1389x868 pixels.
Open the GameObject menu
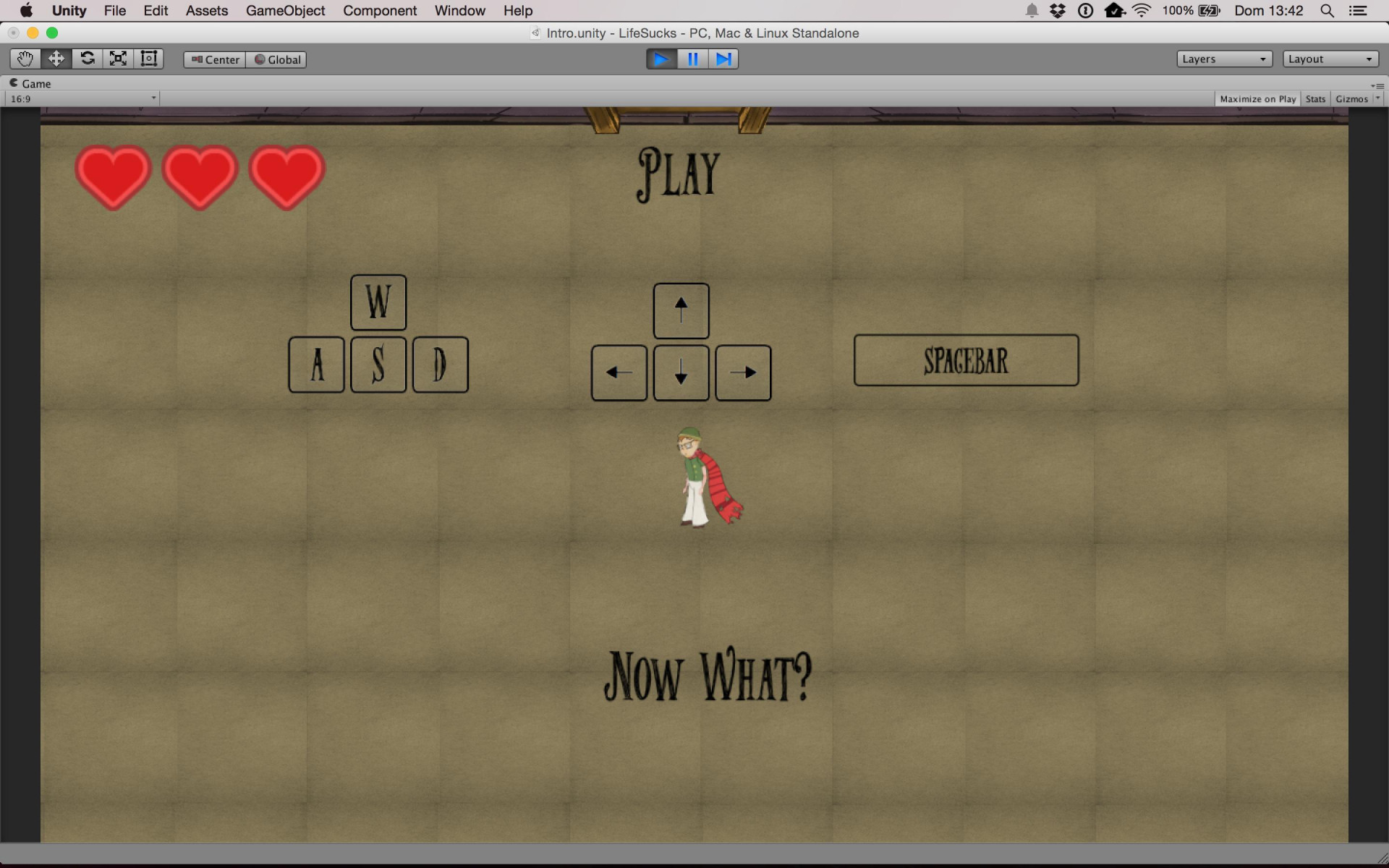click(x=285, y=11)
